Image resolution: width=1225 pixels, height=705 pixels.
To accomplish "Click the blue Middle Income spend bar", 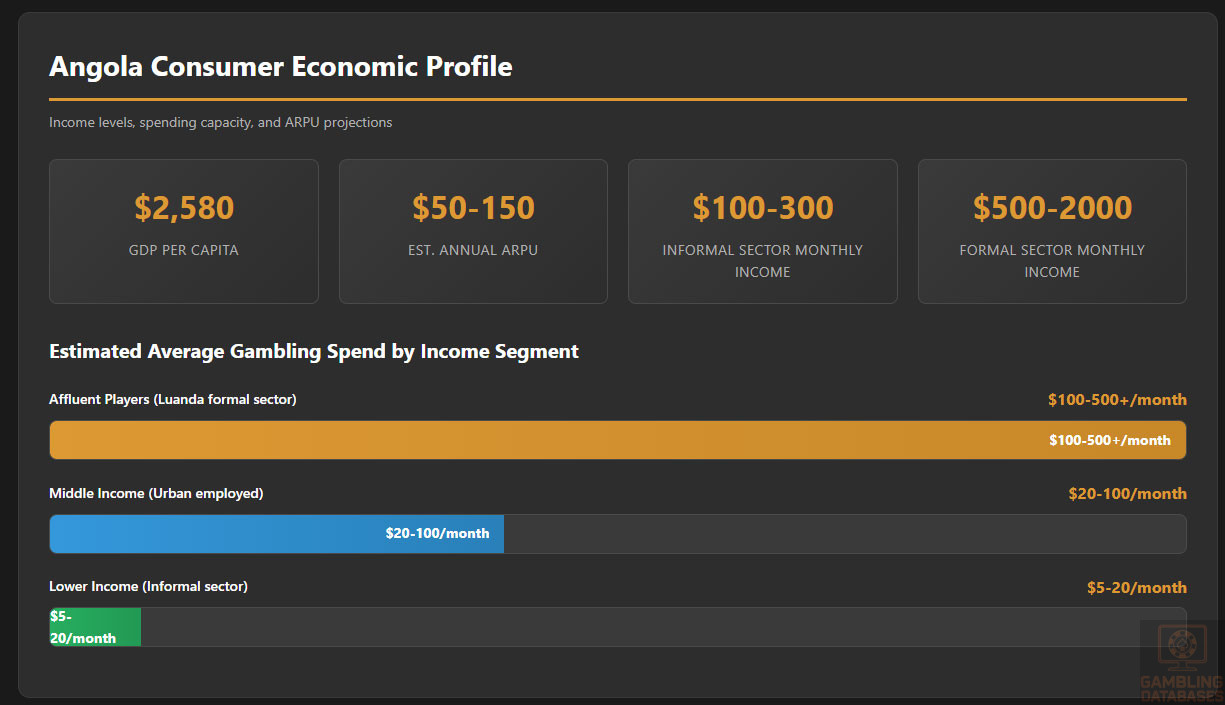I will pyautogui.click(x=276, y=534).
